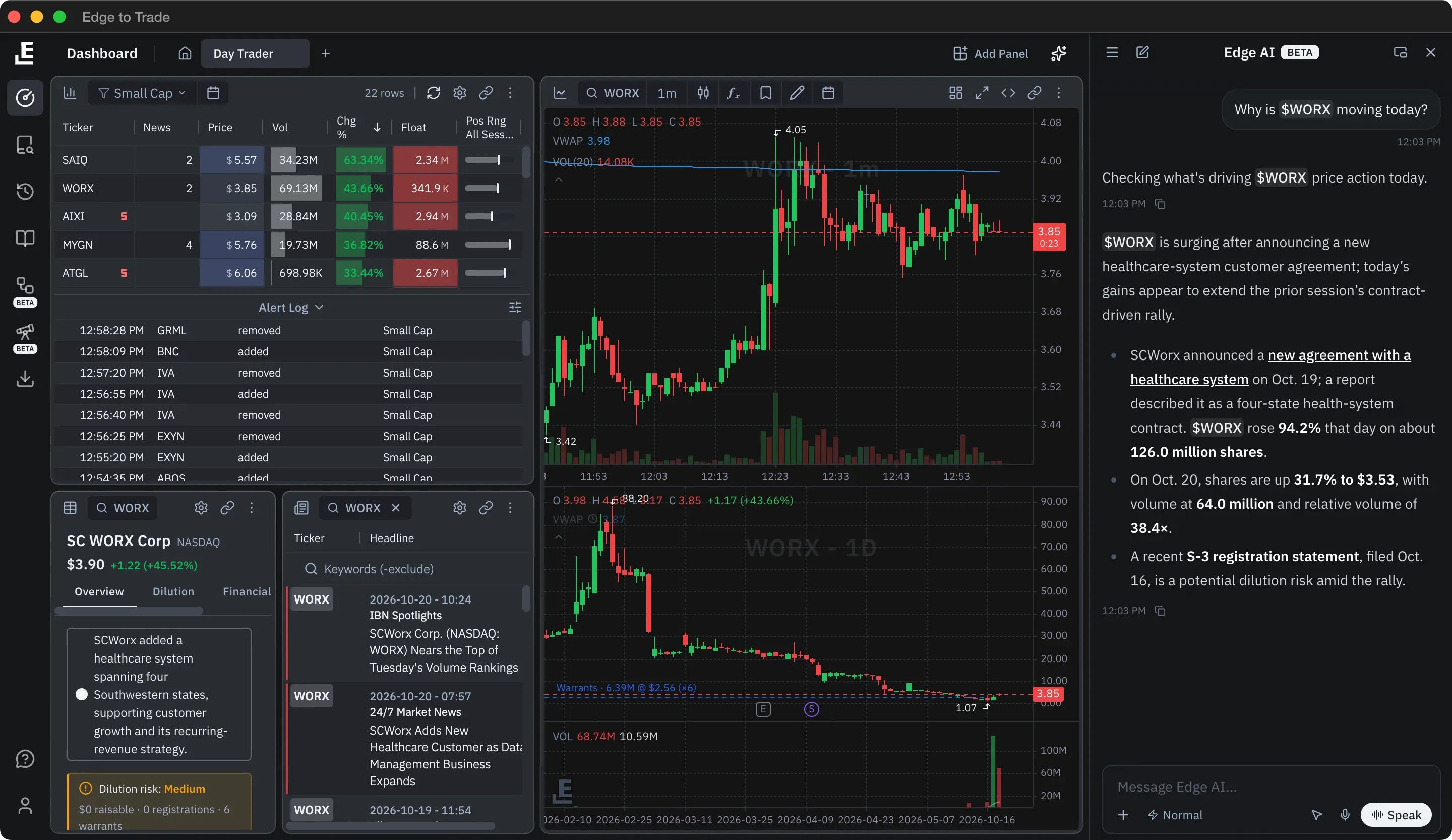
Task: Open scanner panel more options menu
Action: pyautogui.click(x=510, y=93)
